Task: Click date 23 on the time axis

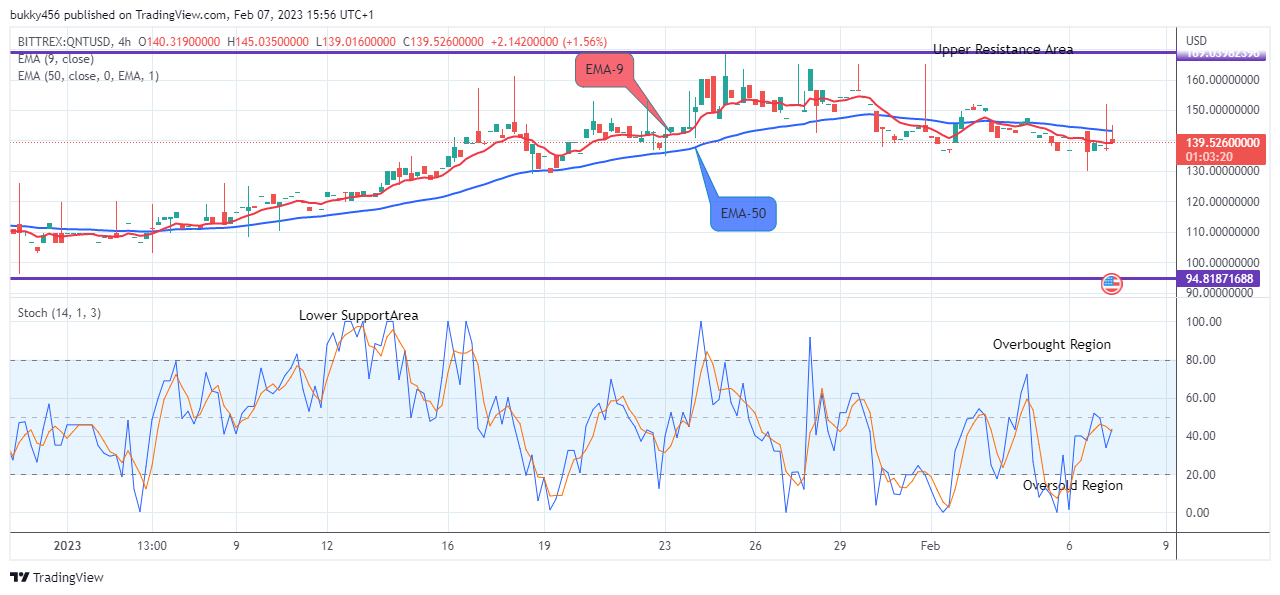Action: click(x=665, y=546)
